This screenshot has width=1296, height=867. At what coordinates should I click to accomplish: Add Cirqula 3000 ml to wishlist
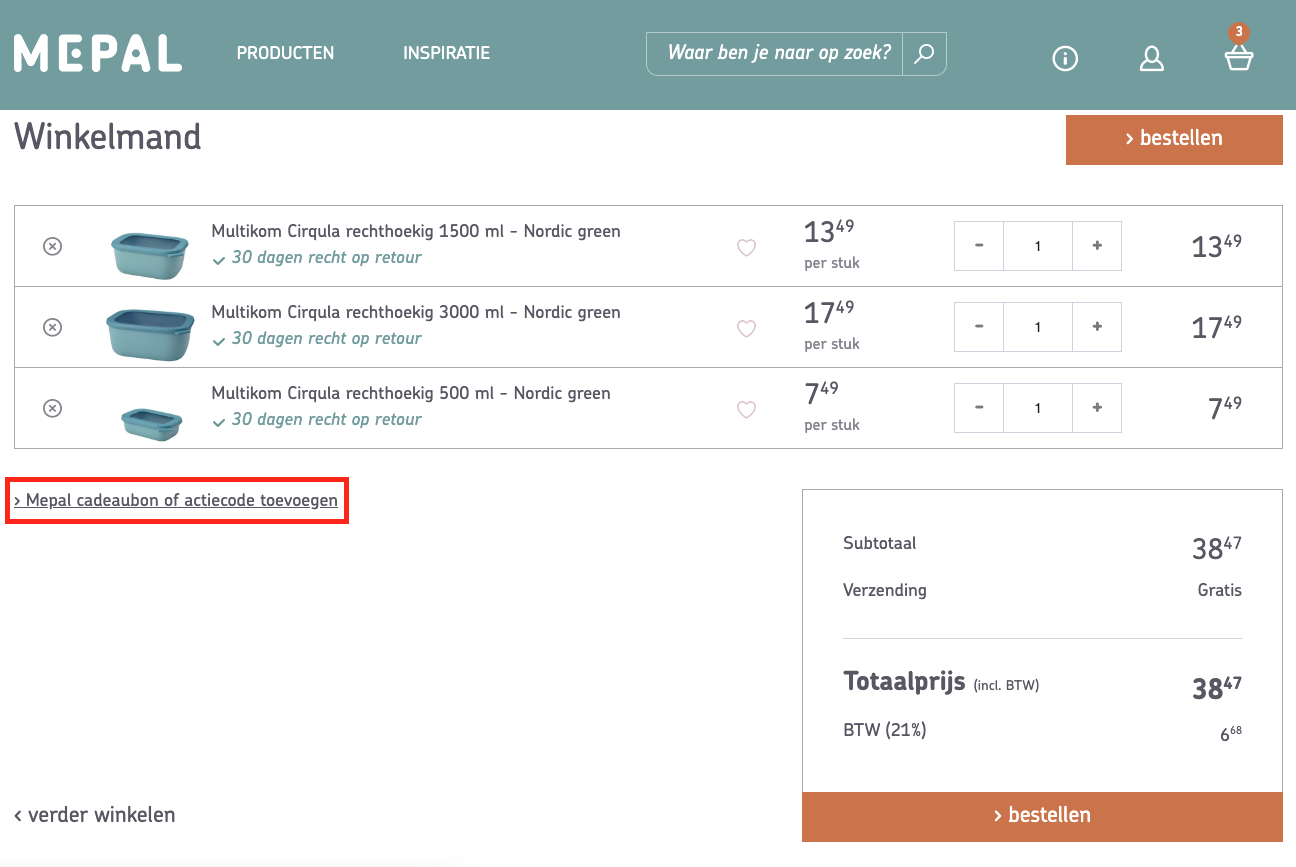[x=746, y=328]
